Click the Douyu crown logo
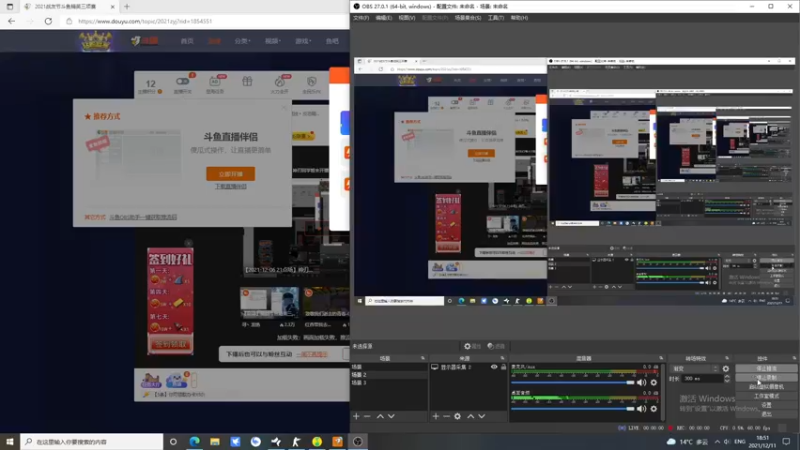Image resolution: width=800 pixels, height=450 pixels. coord(95,41)
